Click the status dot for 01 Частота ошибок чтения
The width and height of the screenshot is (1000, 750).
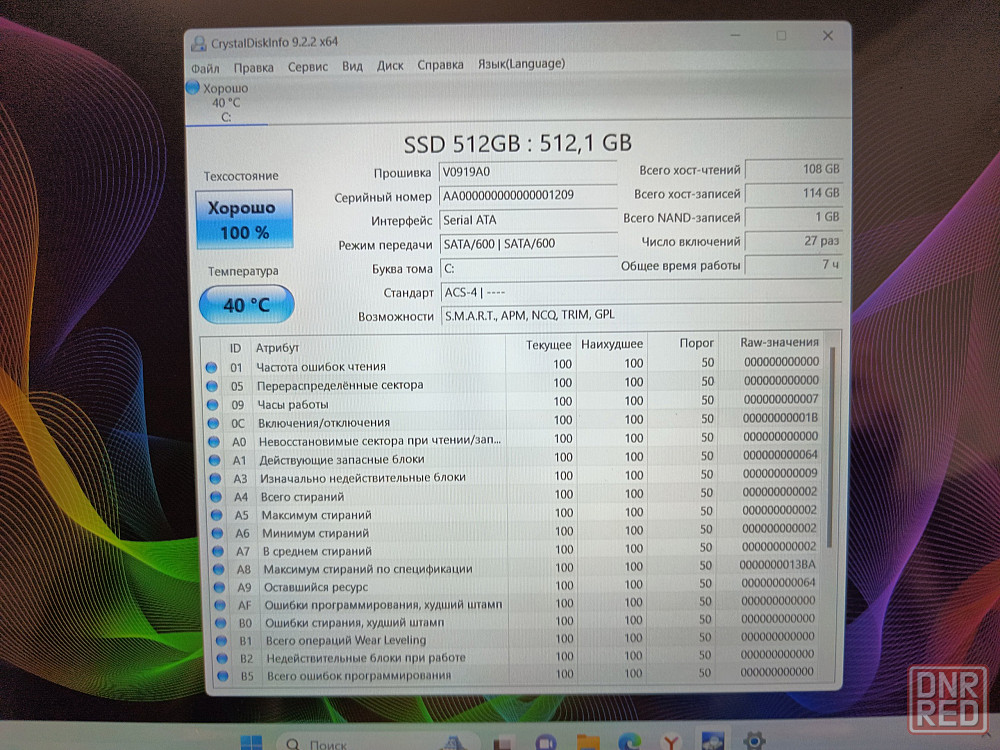(211, 367)
